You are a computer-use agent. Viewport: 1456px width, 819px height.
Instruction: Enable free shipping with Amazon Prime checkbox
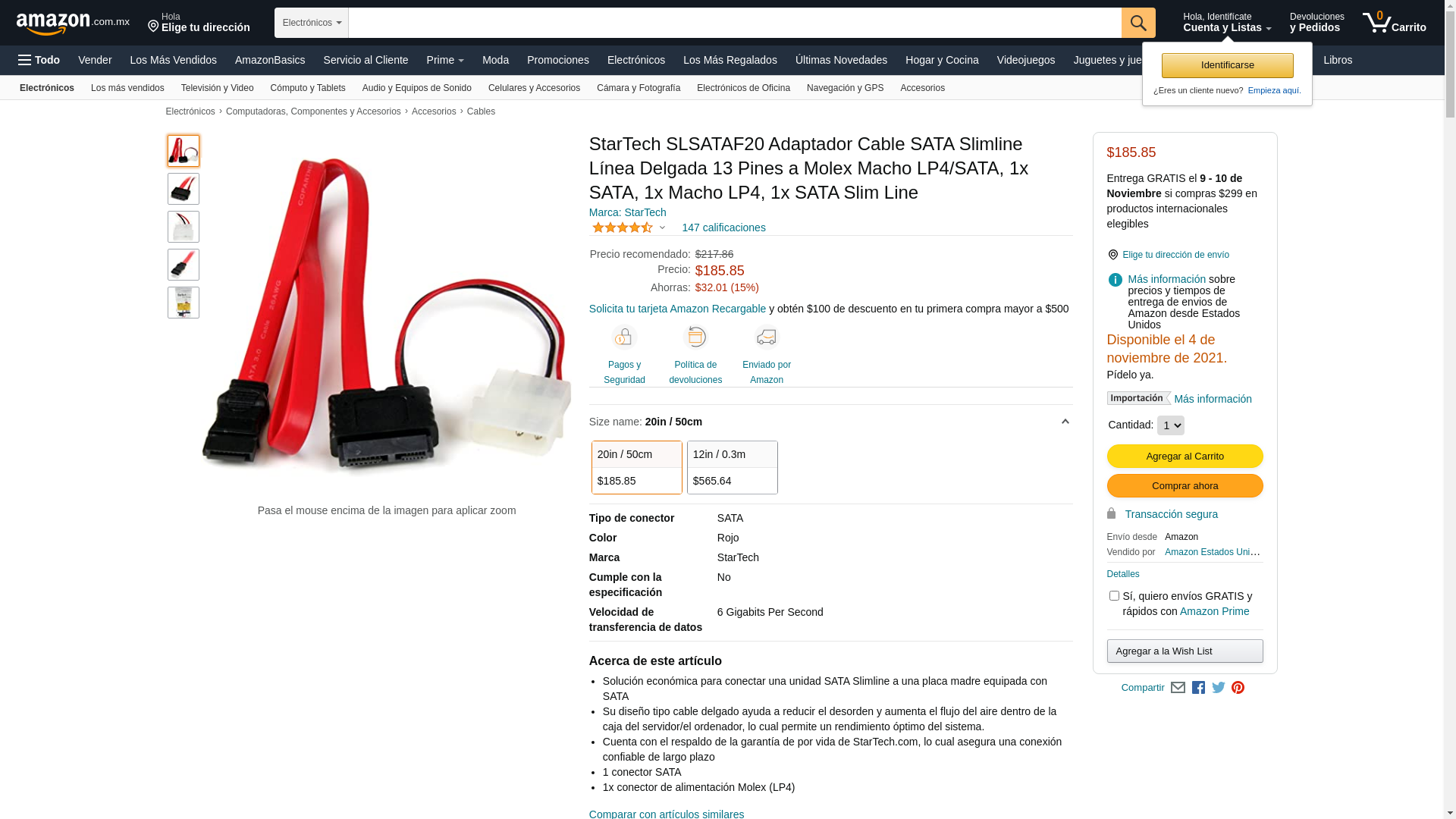(x=1114, y=596)
